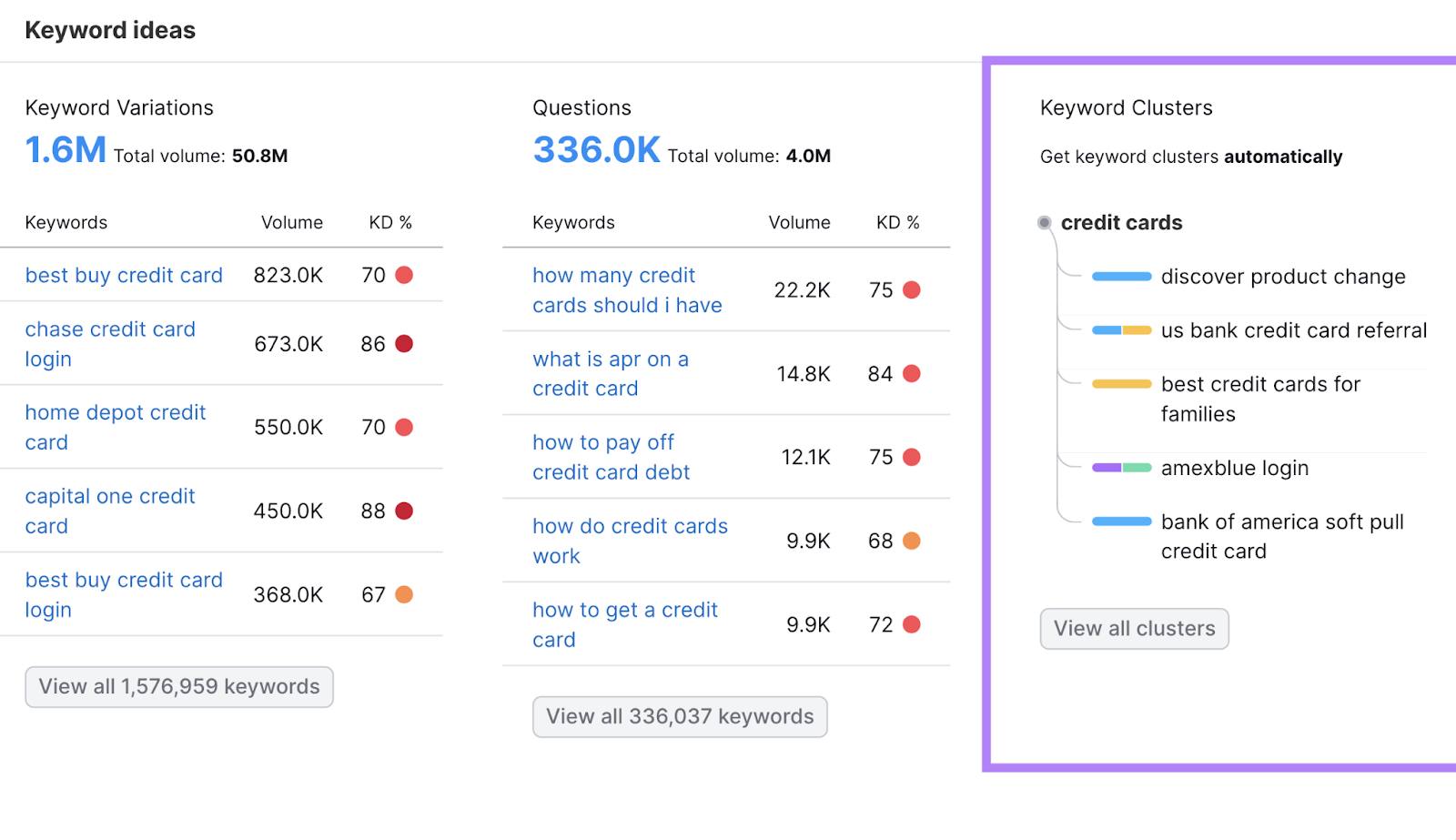Click the yellow intent bar for "best credit cards for families"
Image resolution: width=1456 pixels, height=840 pixels.
1120,384
